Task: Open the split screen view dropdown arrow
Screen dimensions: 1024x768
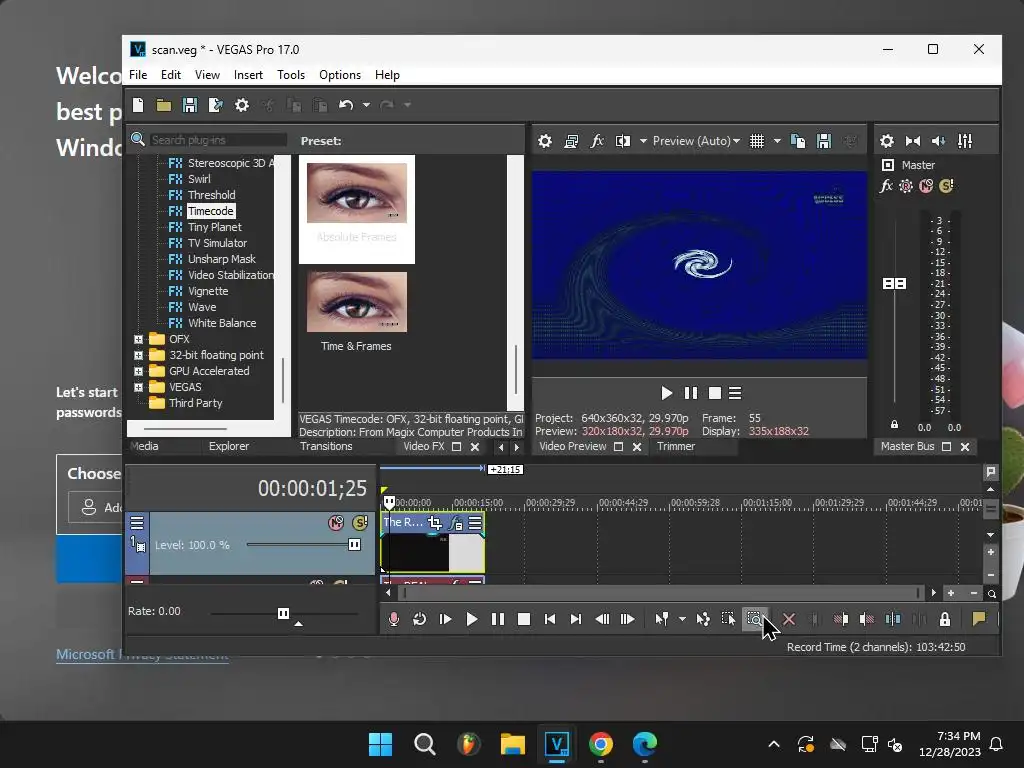Action: 643,141
